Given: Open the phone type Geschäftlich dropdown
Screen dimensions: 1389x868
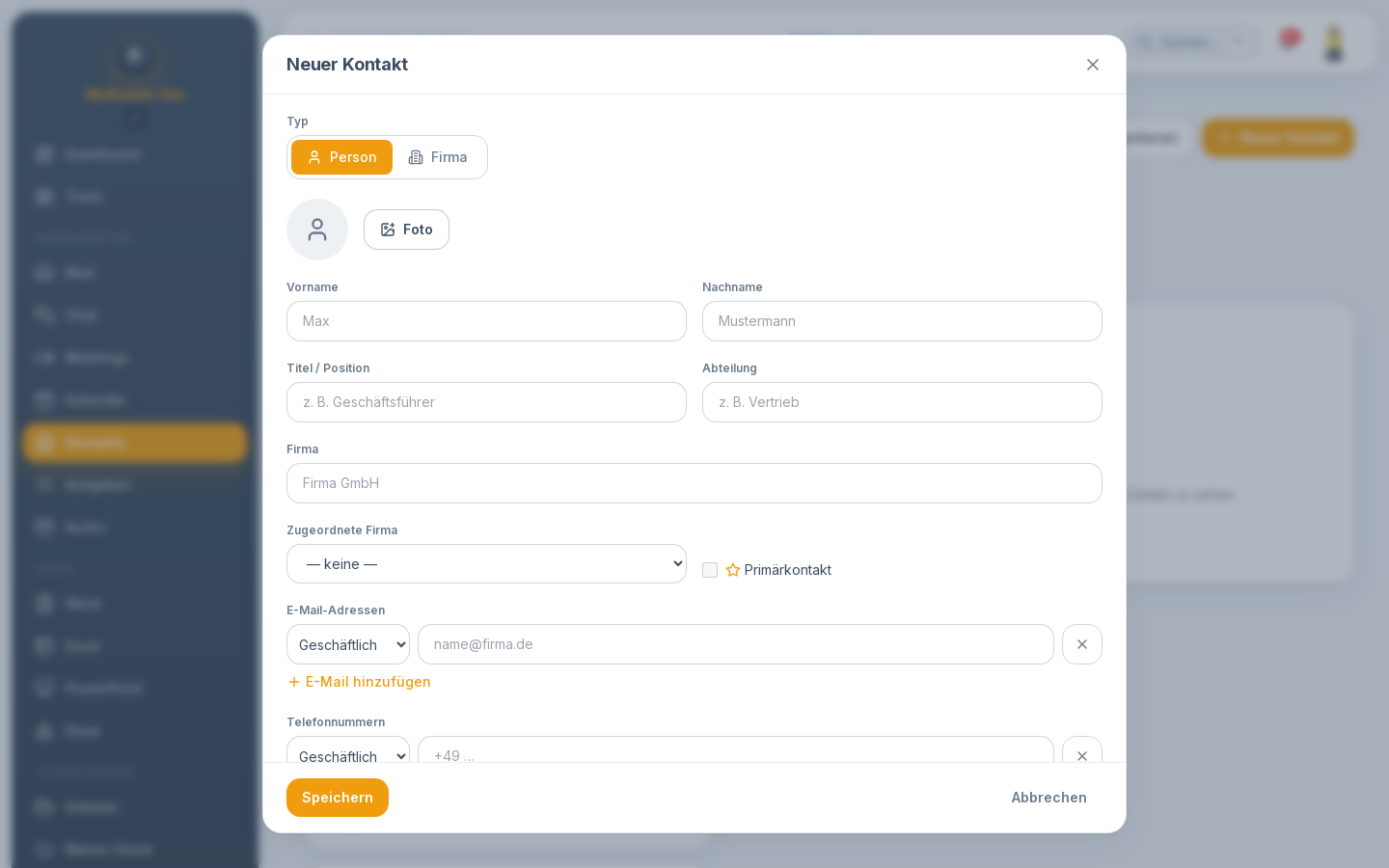Looking at the screenshot, I should click(x=348, y=750).
